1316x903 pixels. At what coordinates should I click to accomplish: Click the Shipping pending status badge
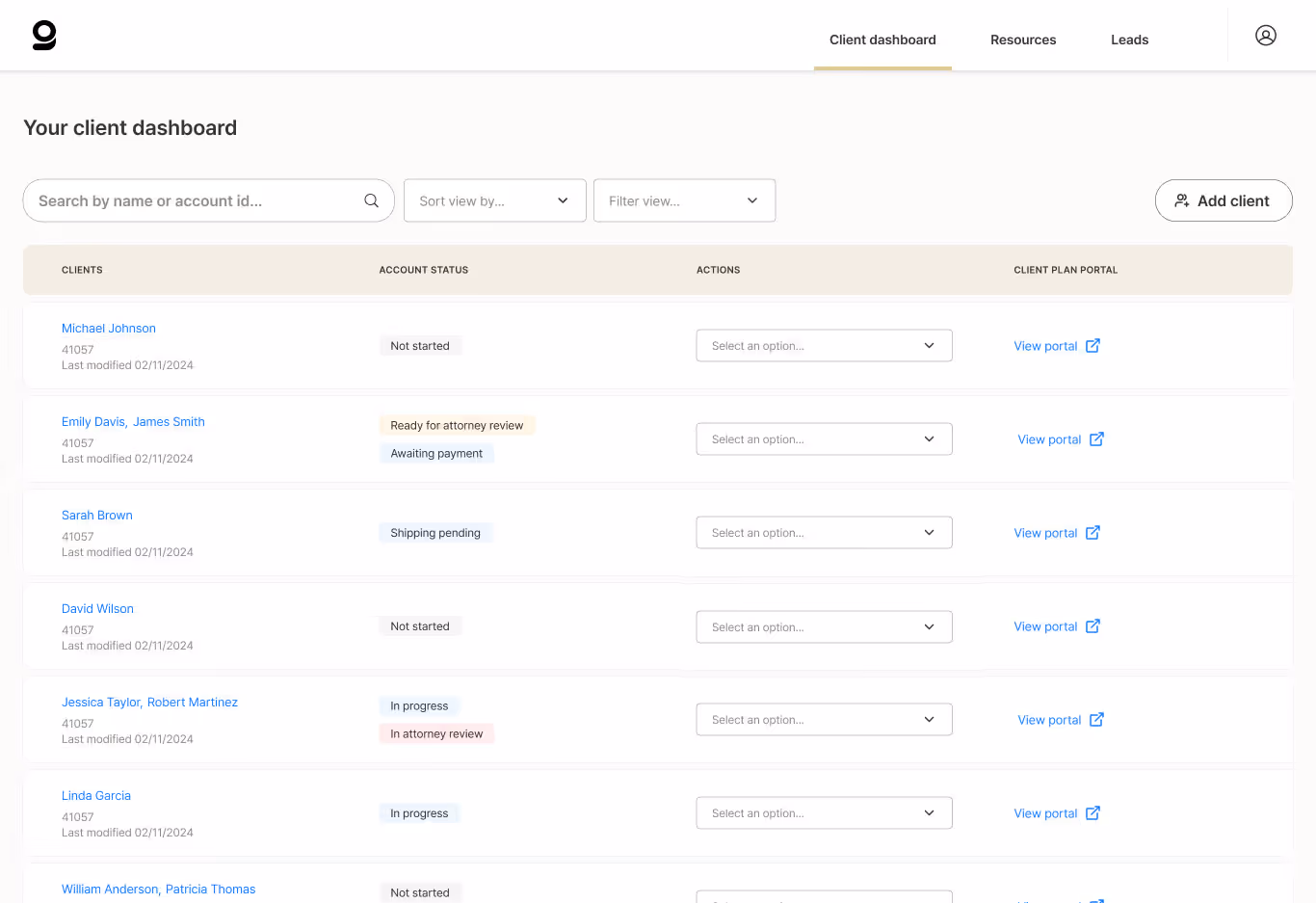pos(435,533)
